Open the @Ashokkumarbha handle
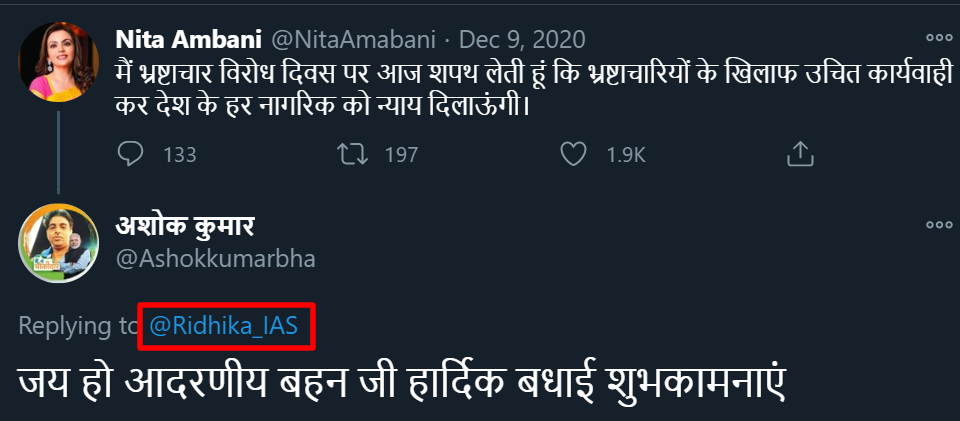The height and width of the screenshot is (421, 960). (x=216, y=259)
